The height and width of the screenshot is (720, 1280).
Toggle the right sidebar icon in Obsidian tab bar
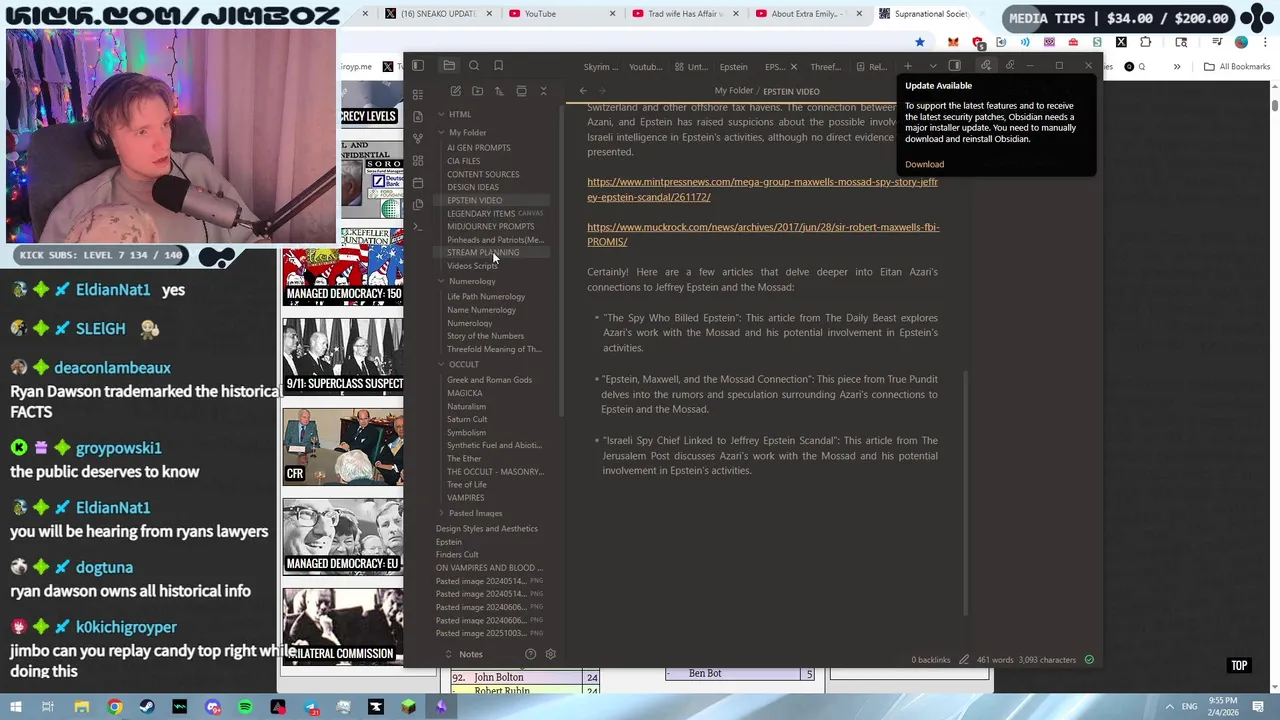click(x=955, y=66)
